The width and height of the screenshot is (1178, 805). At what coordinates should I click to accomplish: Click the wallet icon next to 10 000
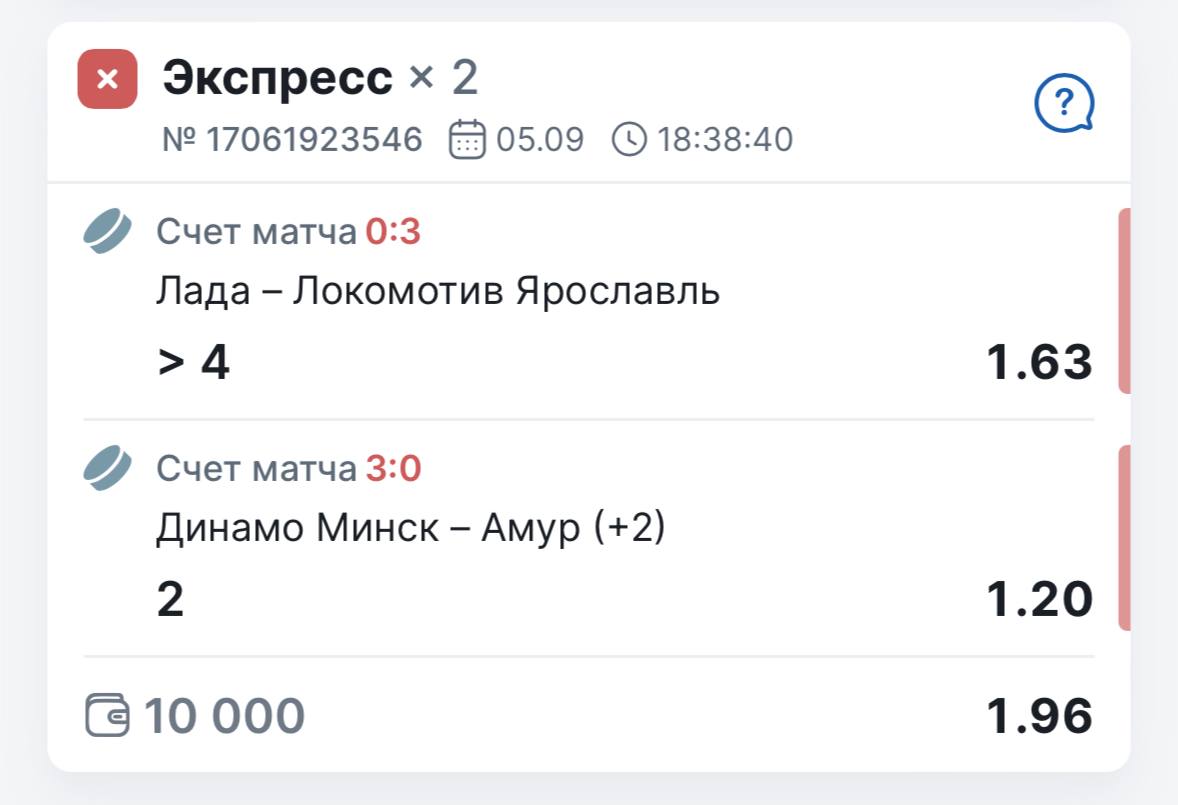(x=107, y=716)
